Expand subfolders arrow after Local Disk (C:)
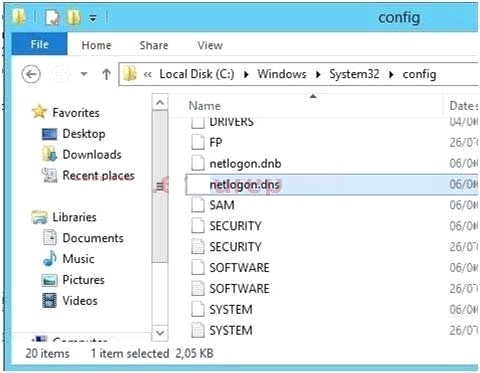Viewport: 480px width, 373px height. pos(246,74)
